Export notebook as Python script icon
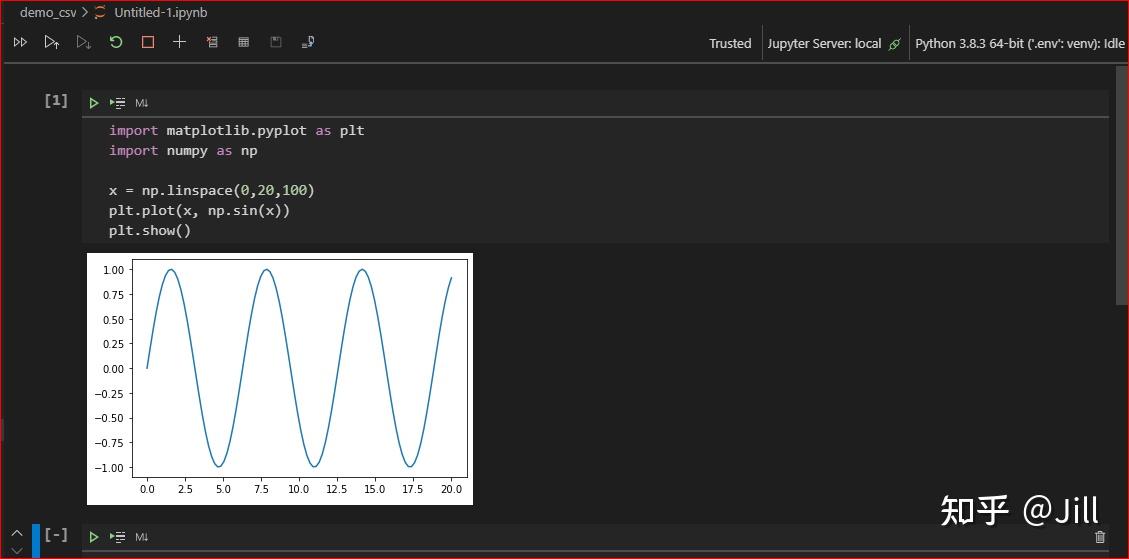 307,43
